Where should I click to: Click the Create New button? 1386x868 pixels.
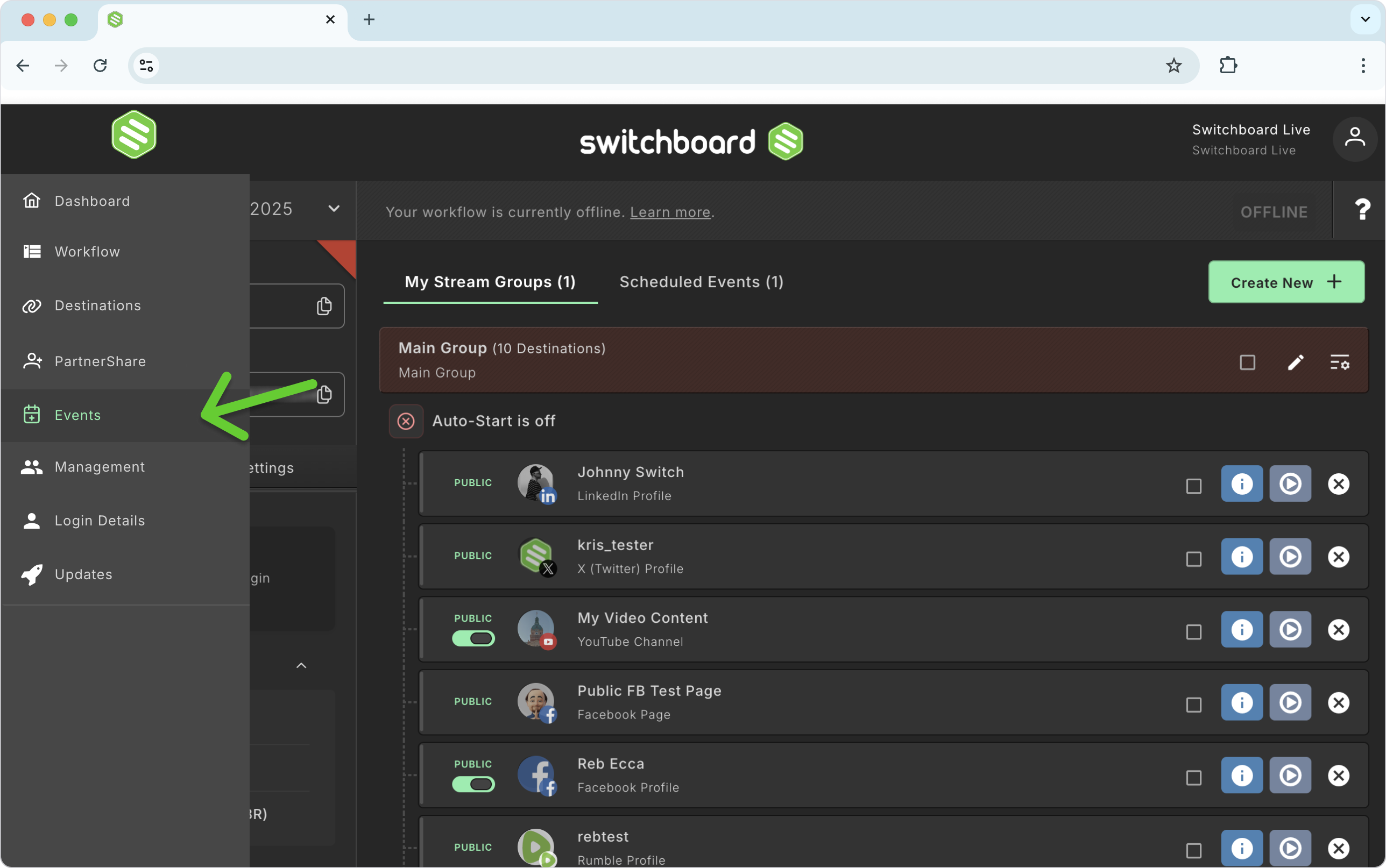point(1286,282)
